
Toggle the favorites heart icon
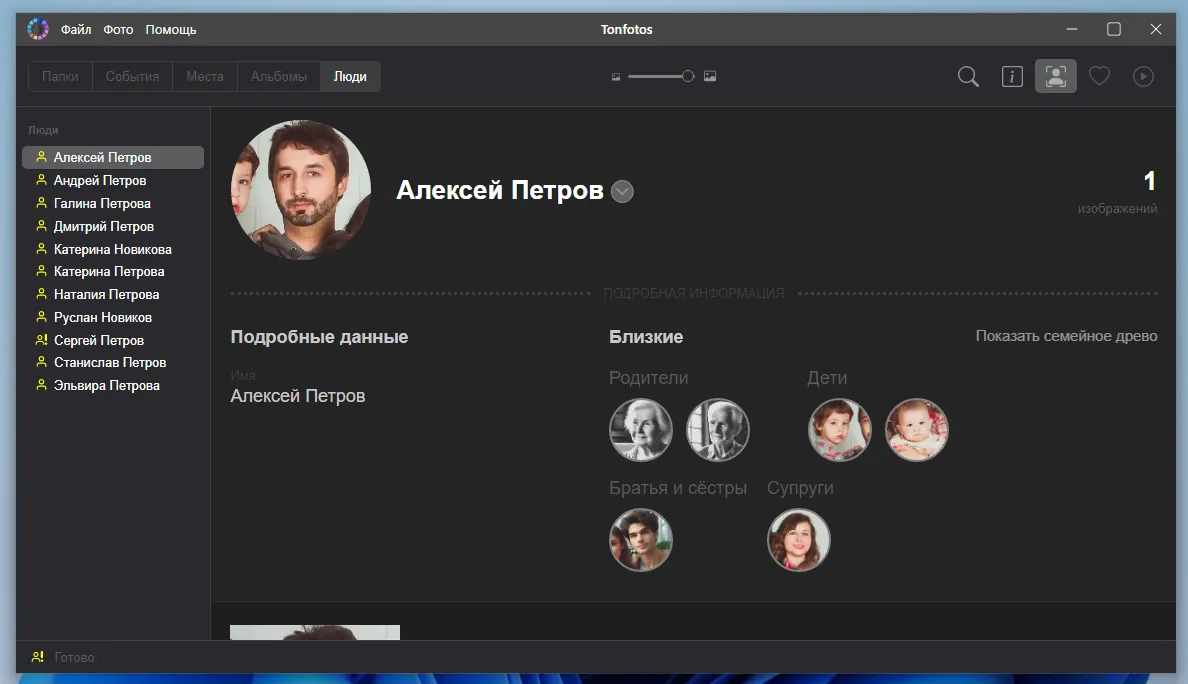pyautogui.click(x=1099, y=77)
